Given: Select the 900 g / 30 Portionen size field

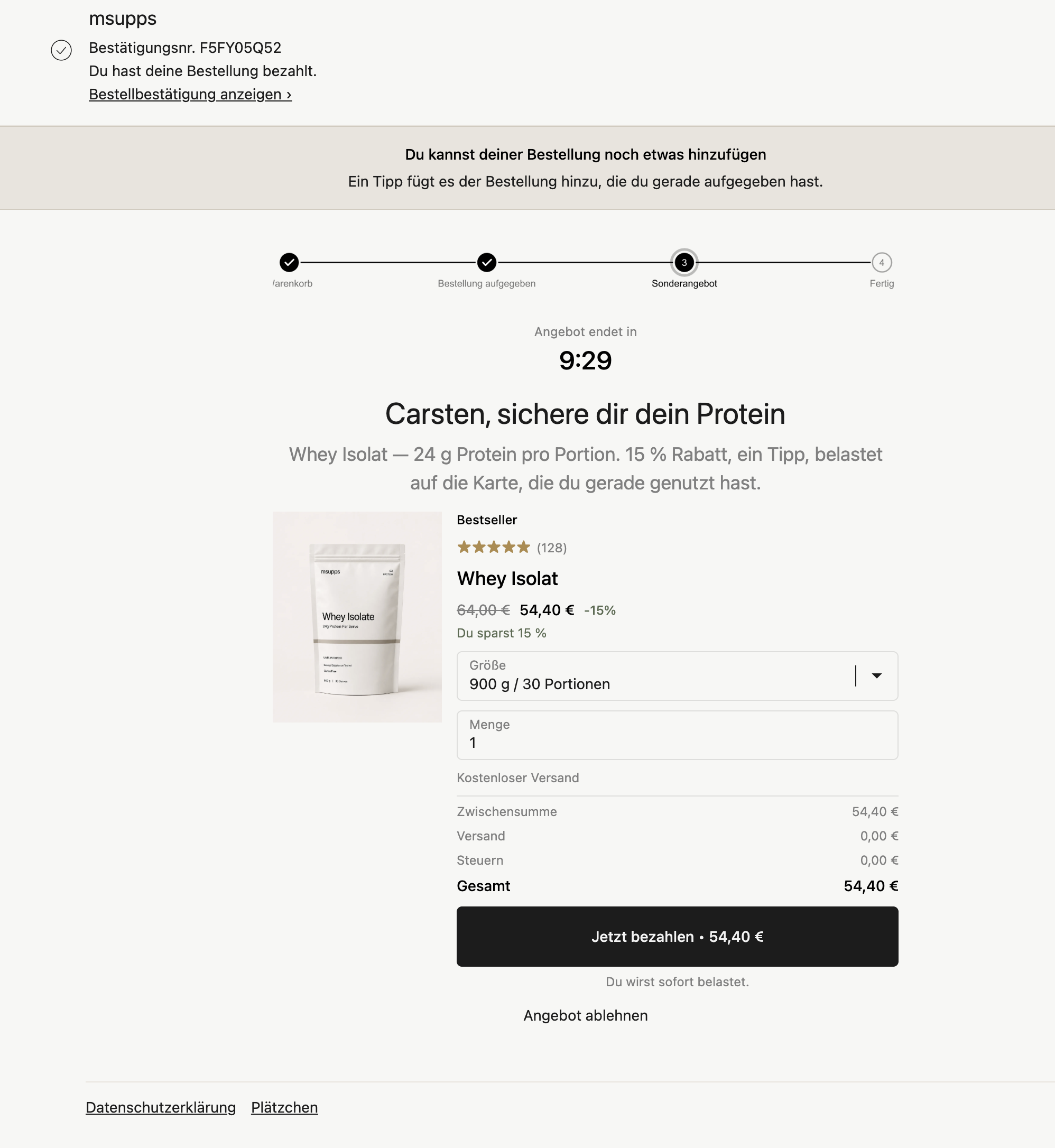Looking at the screenshot, I should pyautogui.click(x=678, y=676).
